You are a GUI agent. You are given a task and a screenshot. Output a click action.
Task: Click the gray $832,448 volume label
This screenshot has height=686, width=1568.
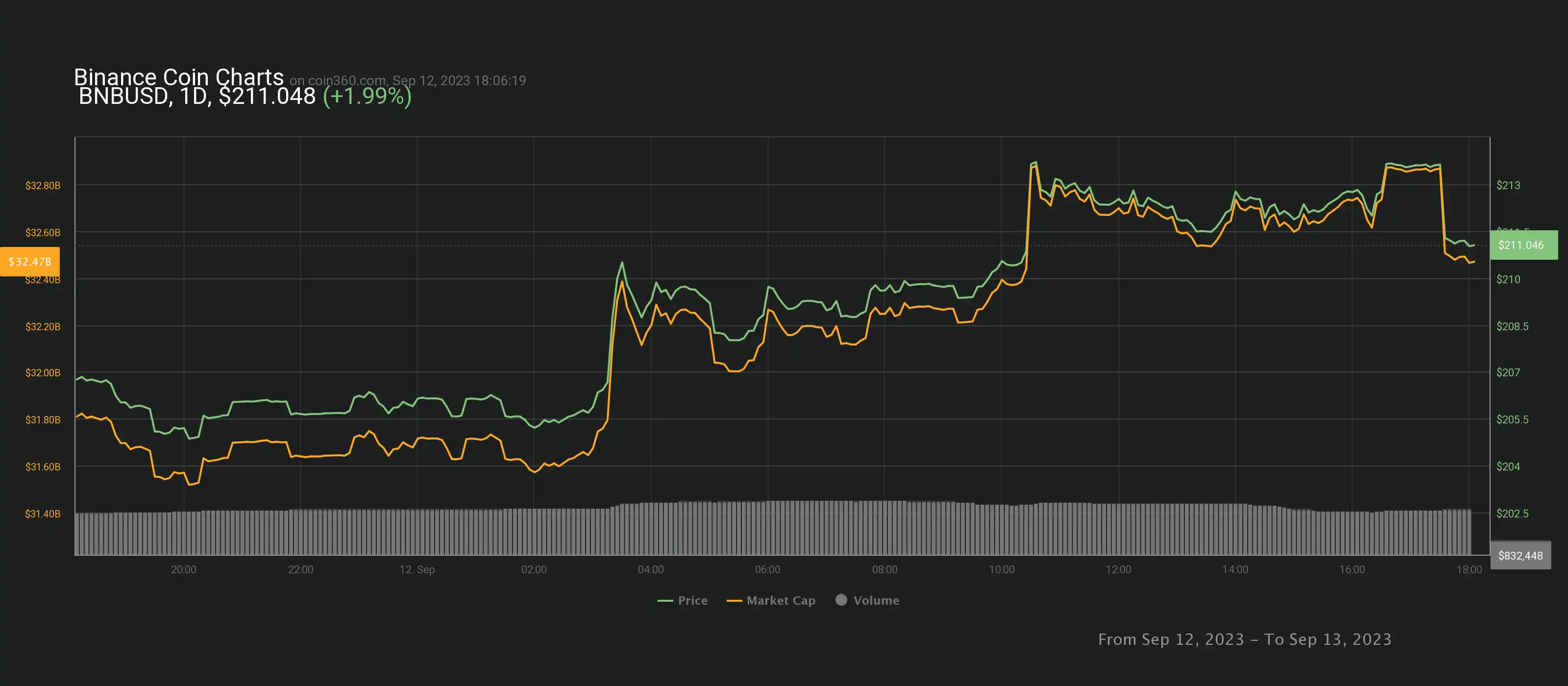tap(1520, 555)
